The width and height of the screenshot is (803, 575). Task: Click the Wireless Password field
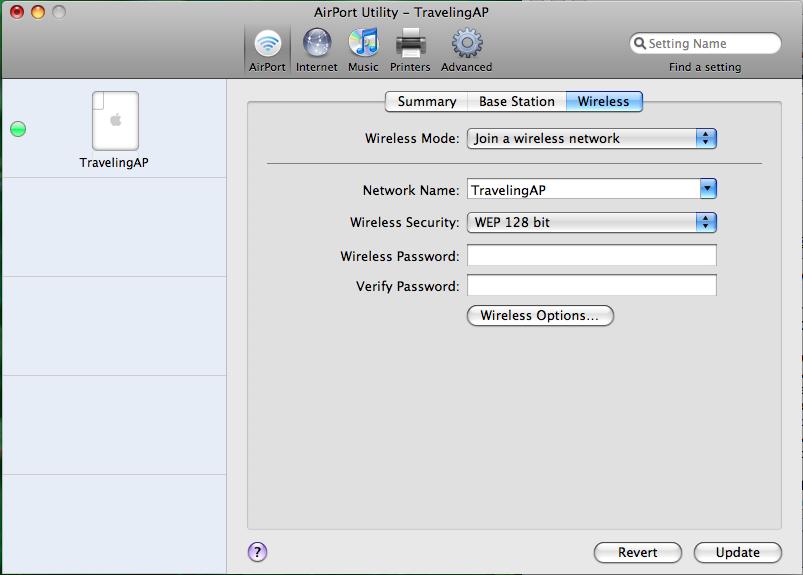point(591,255)
